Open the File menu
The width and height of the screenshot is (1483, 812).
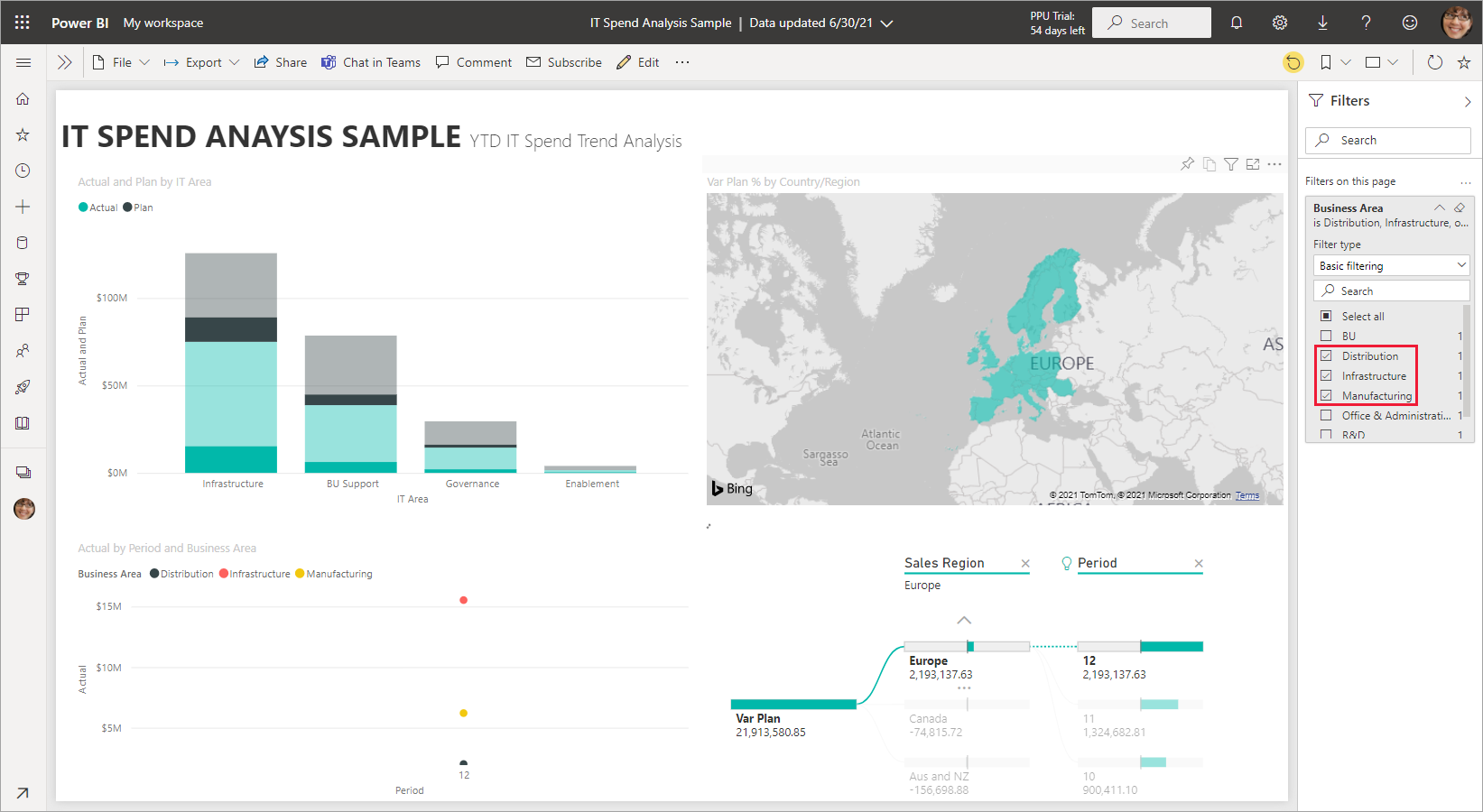click(122, 62)
